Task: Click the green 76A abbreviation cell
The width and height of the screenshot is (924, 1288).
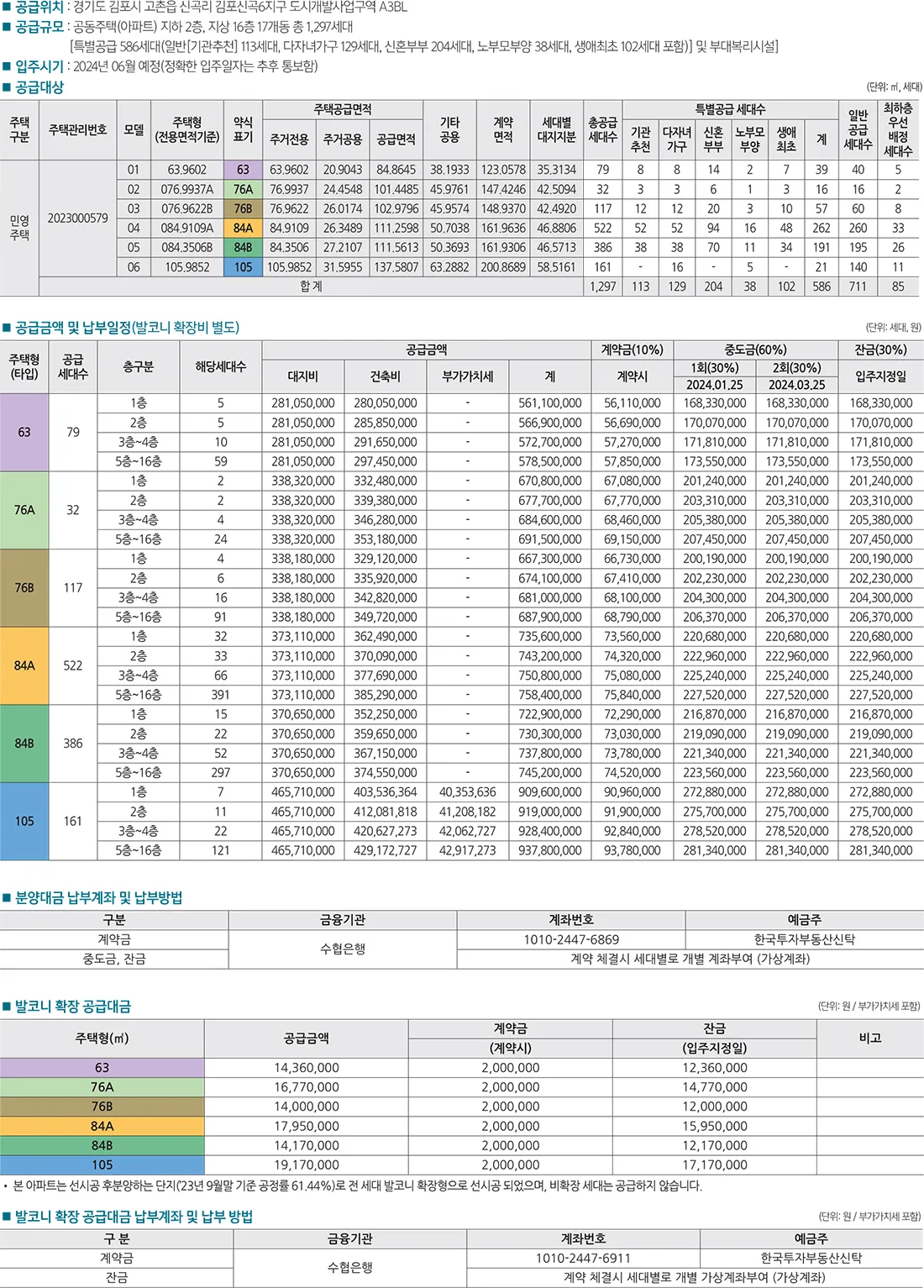Action: 244,189
